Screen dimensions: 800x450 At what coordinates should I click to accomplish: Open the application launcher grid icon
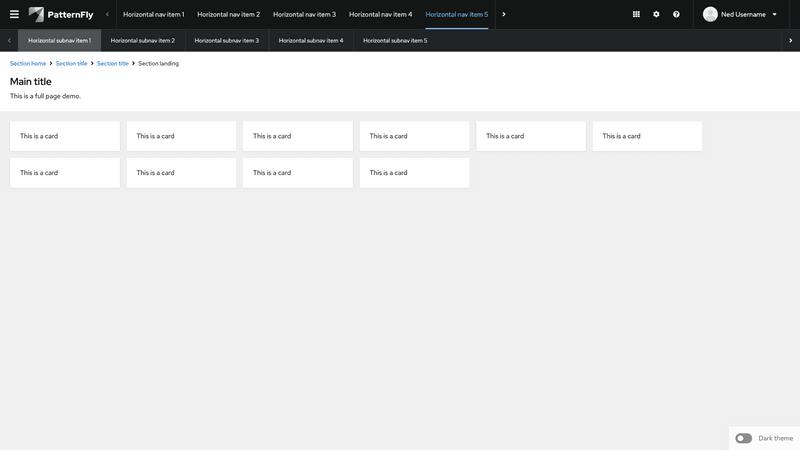637,14
